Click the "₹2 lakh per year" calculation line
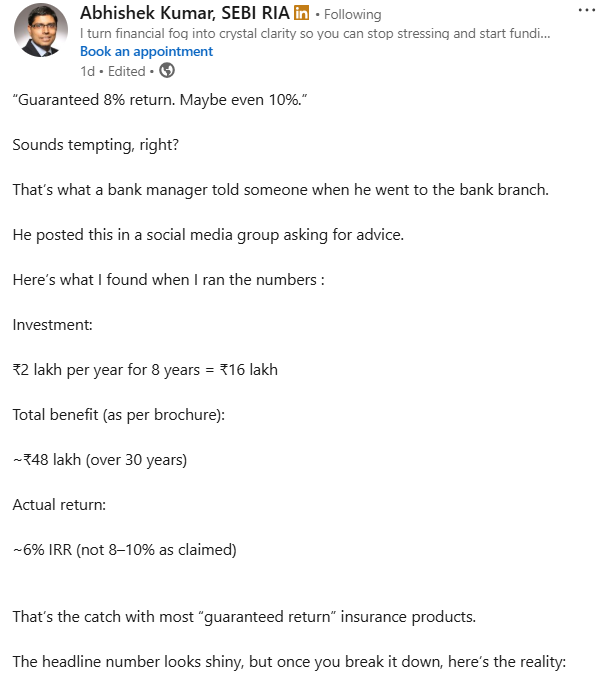The image size is (610, 684). click(145, 370)
